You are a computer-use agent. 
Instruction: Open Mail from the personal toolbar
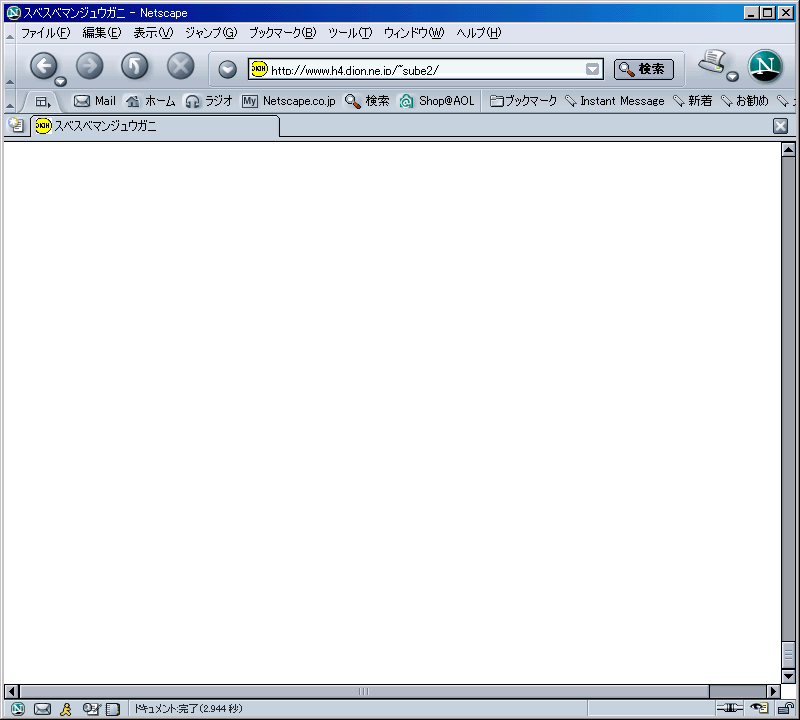pos(95,101)
